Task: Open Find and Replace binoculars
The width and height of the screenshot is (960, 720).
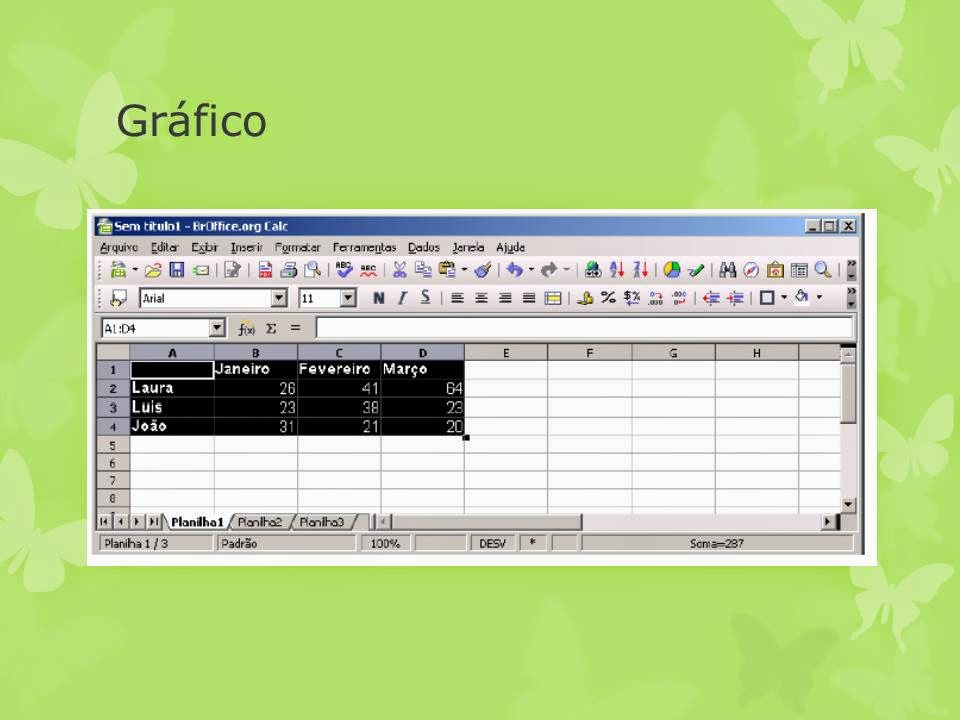Action: pos(727,270)
